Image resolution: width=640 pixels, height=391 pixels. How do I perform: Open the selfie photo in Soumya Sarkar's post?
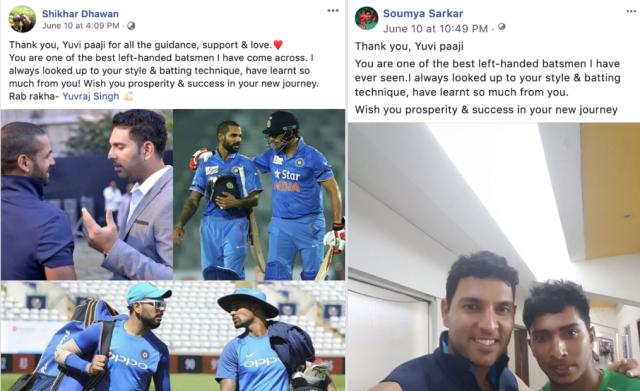point(494,257)
